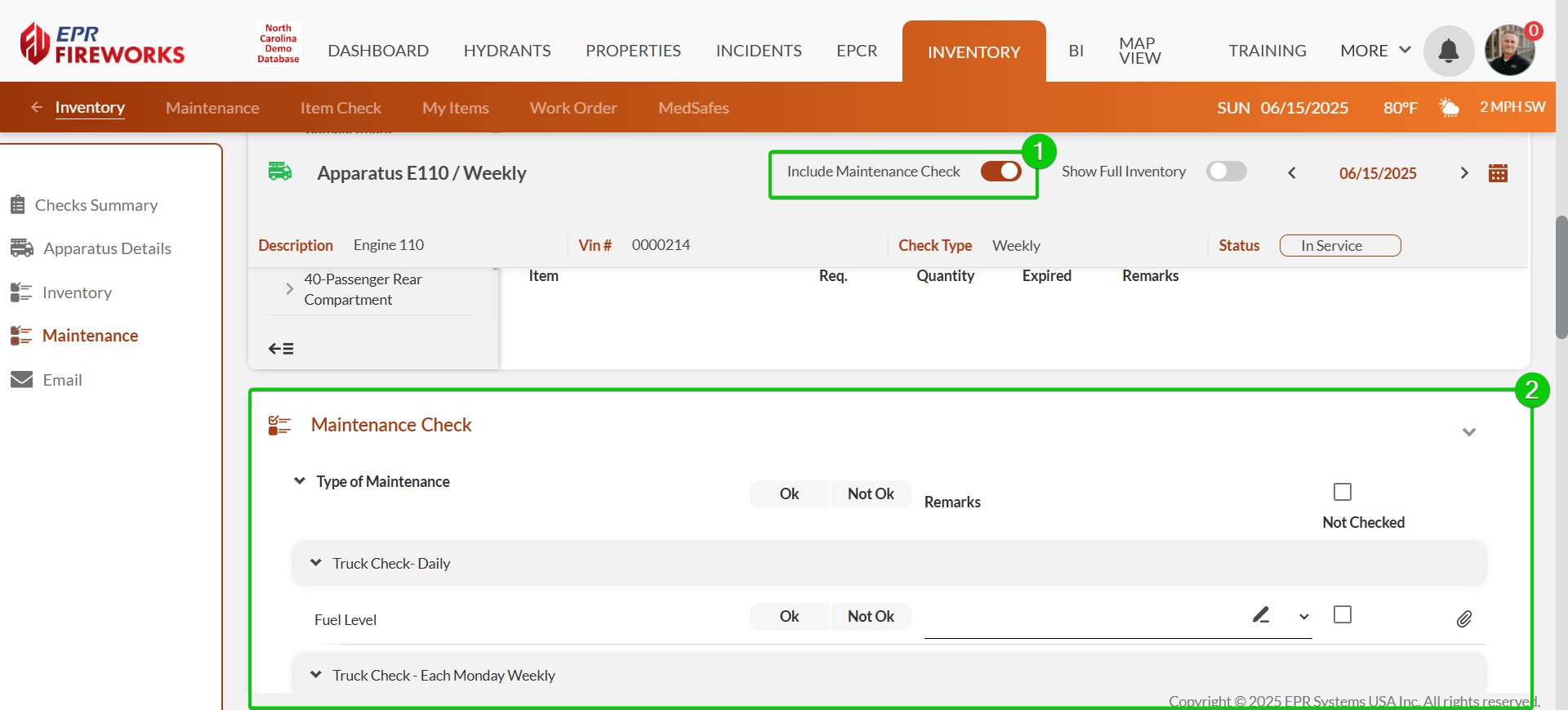Open the notifications bell

tap(1448, 51)
